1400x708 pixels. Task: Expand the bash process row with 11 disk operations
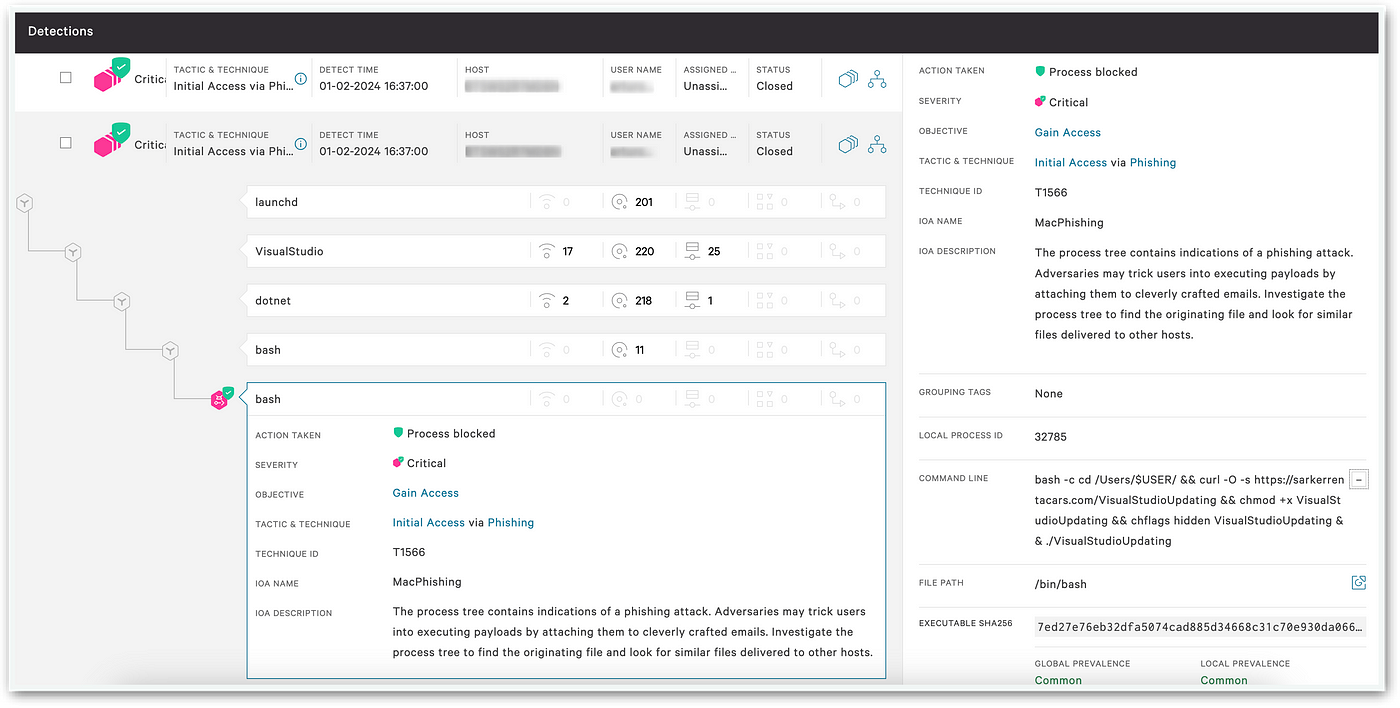[566, 350]
